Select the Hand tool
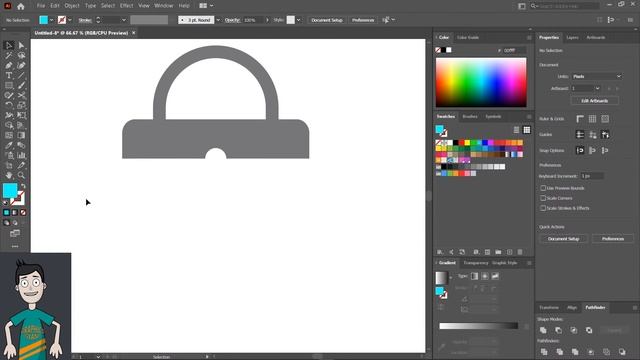Viewport: 640px width, 360px height. pos(9,175)
